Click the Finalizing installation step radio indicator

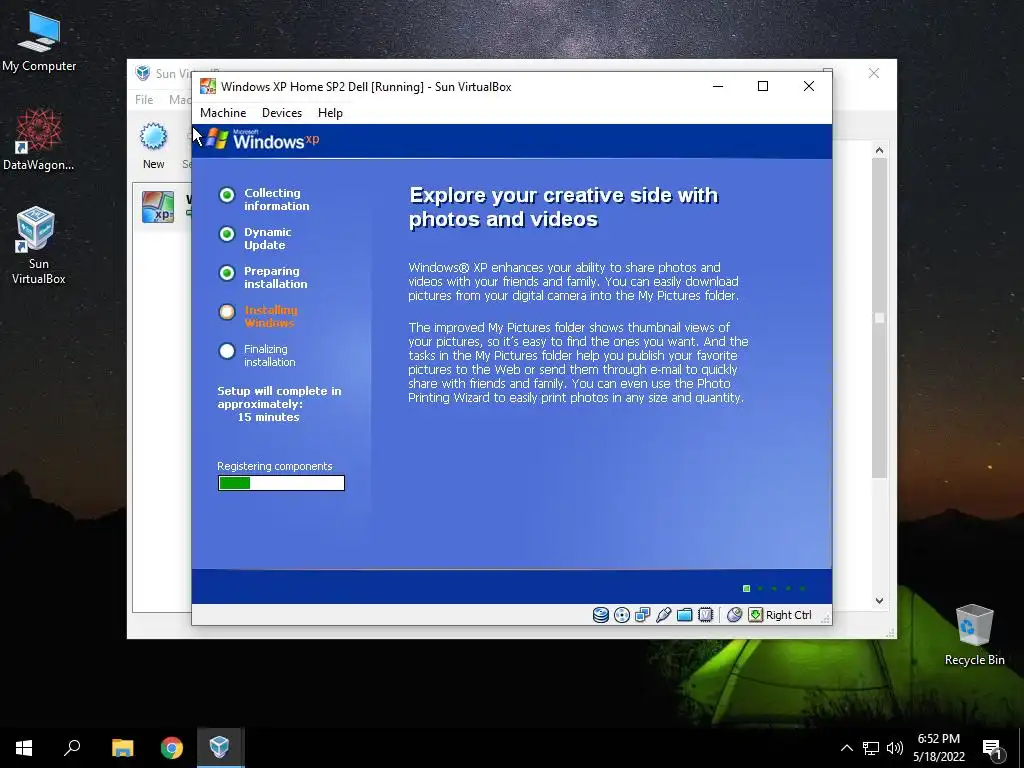point(227,351)
